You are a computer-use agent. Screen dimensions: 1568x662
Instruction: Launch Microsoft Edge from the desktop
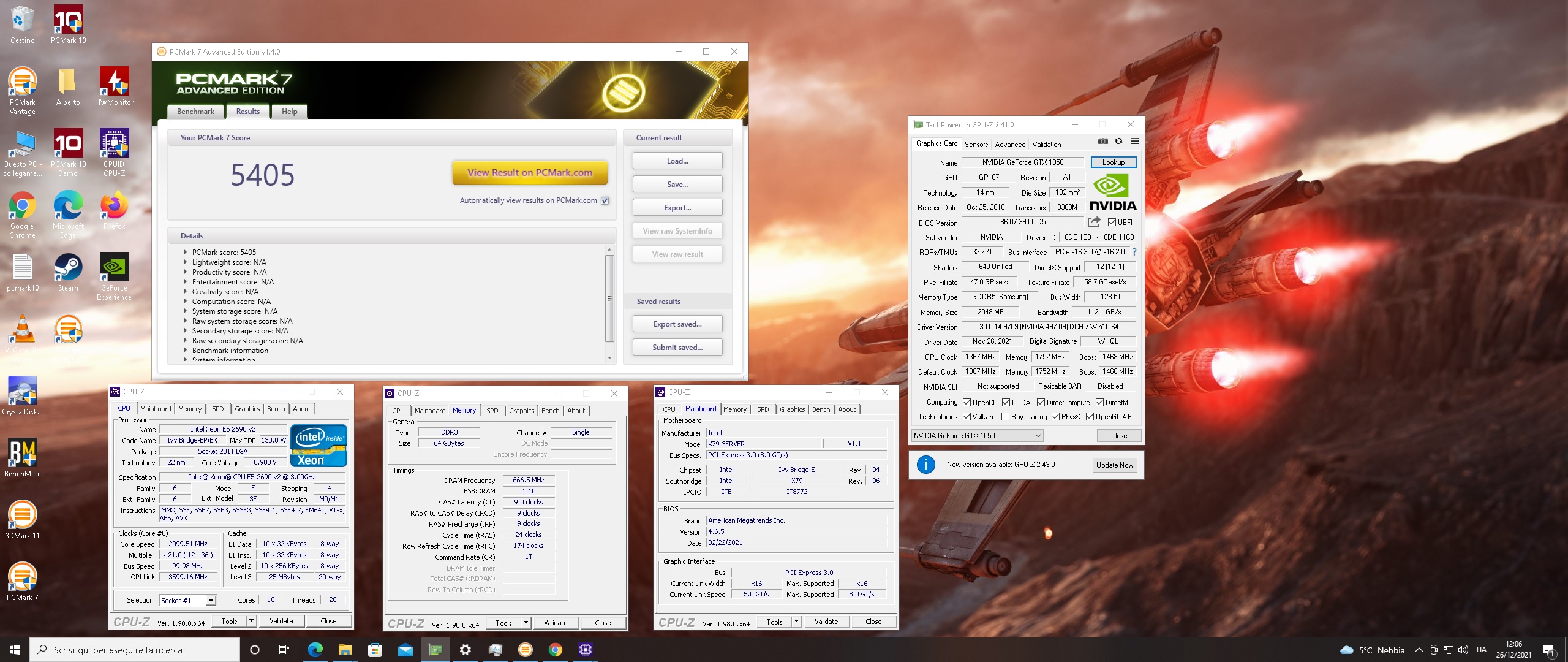[68, 215]
